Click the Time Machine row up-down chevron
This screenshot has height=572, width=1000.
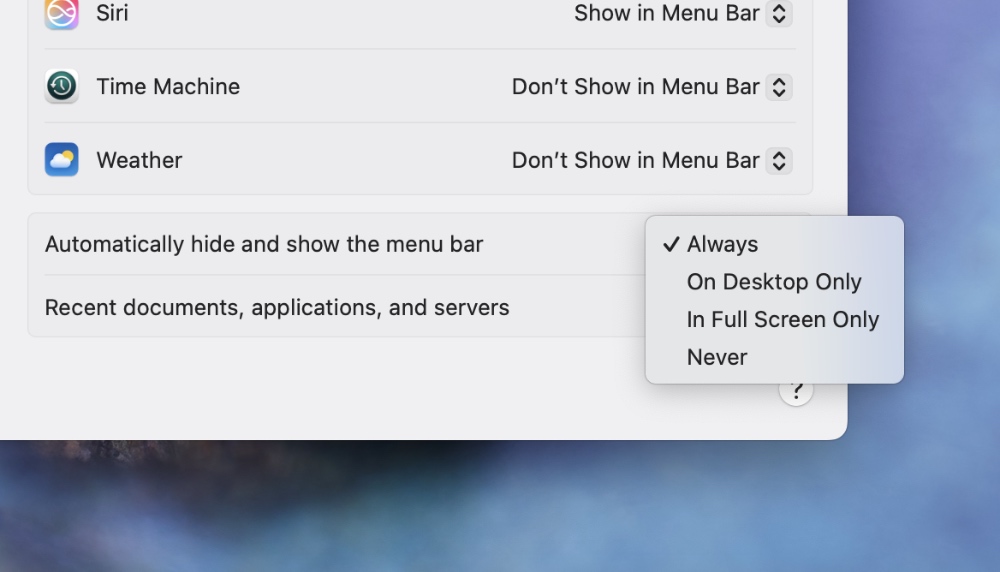click(779, 87)
